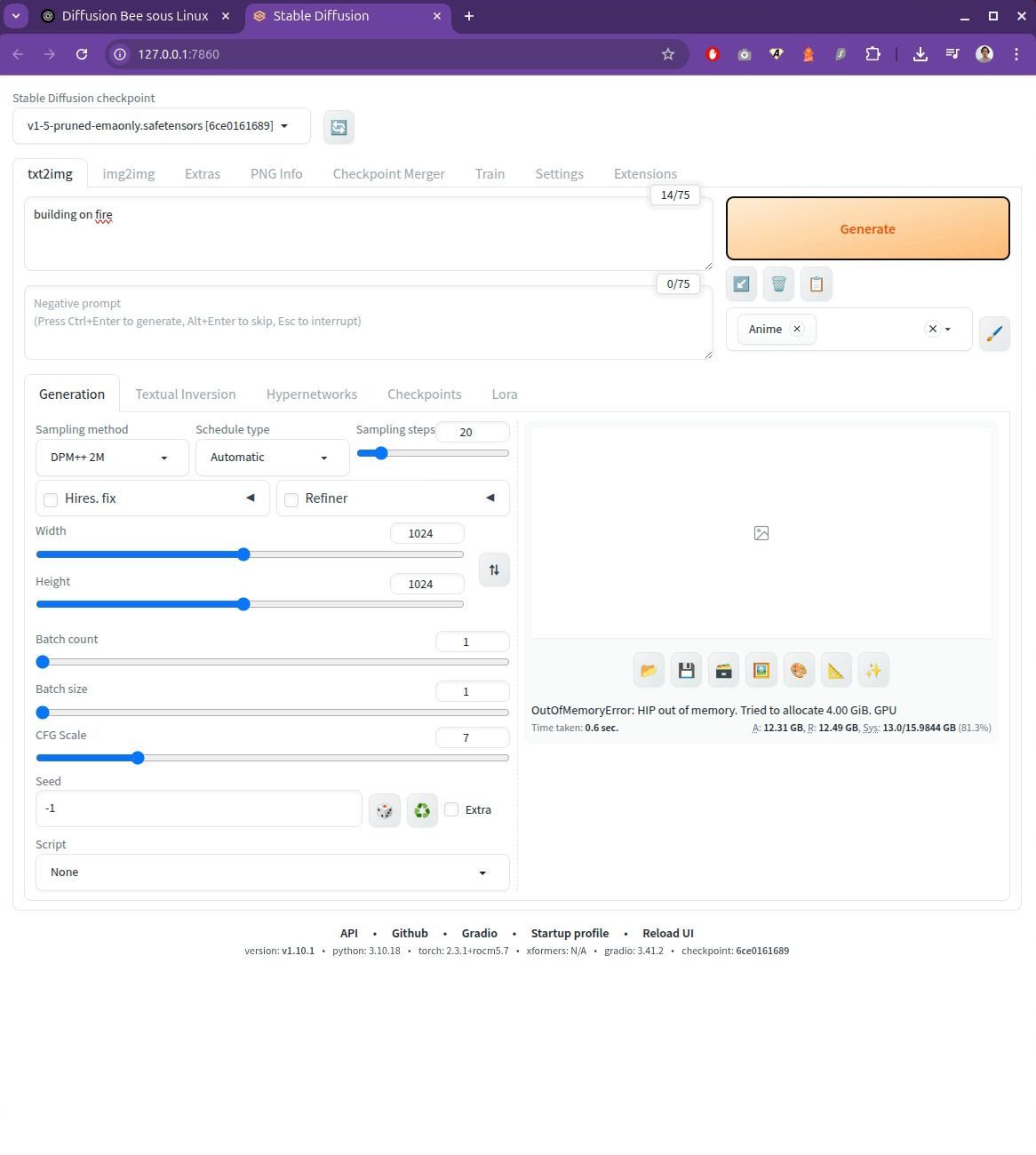Toggle the Refiner checkbox
1036x1155 pixels.
click(291, 499)
